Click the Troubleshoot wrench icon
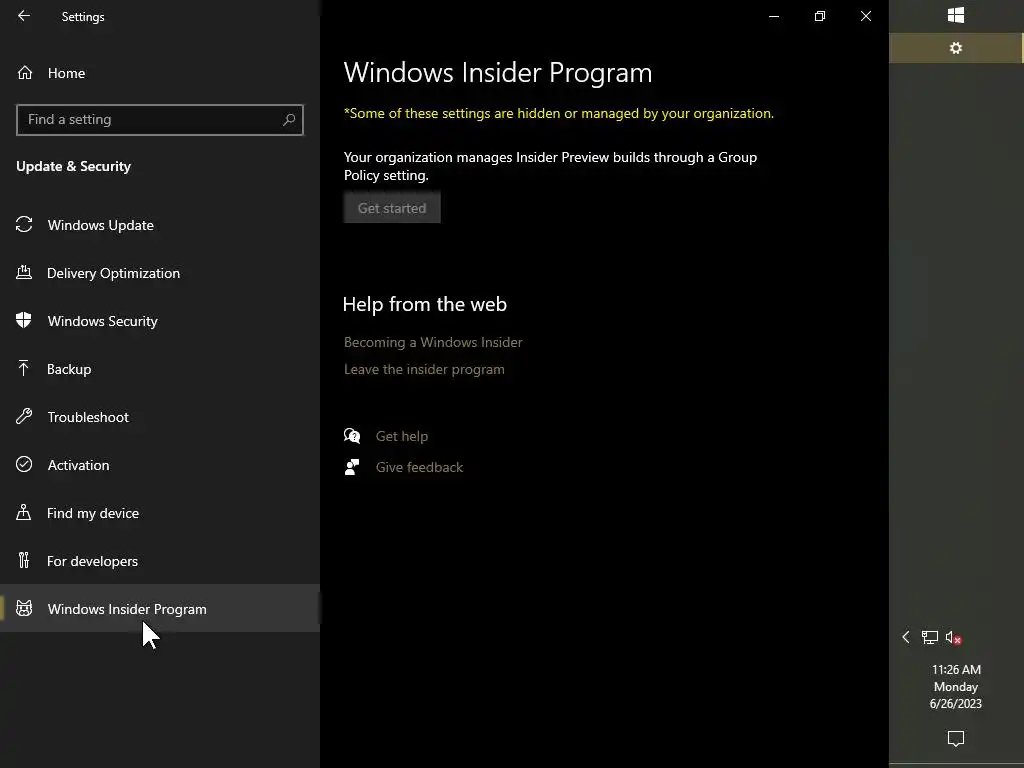1024x768 pixels. 24,416
